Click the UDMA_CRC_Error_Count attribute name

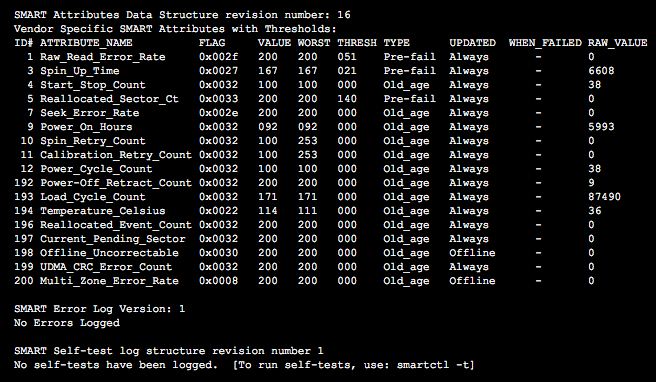click(106, 267)
